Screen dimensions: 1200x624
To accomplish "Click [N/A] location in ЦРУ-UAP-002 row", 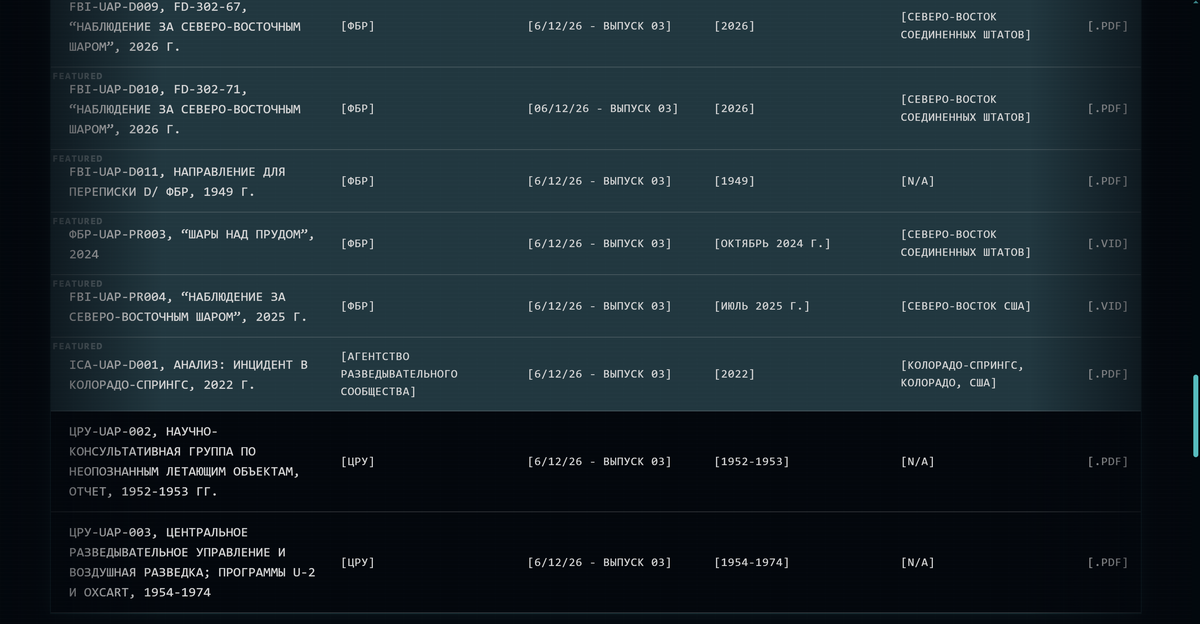I will click(x=918, y=461).
